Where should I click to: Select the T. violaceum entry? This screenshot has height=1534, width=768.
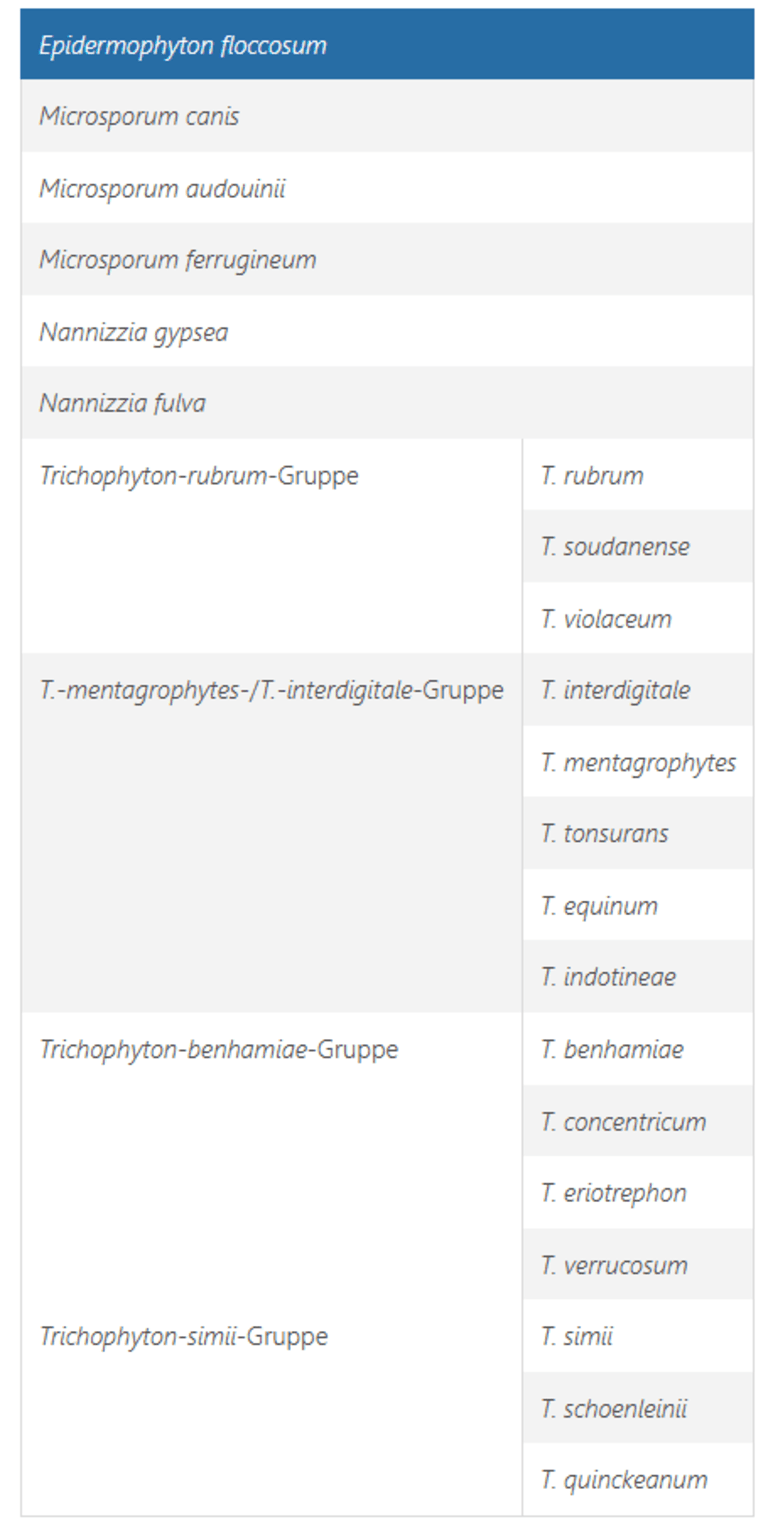pyautogui.click(x=606, y=619)
